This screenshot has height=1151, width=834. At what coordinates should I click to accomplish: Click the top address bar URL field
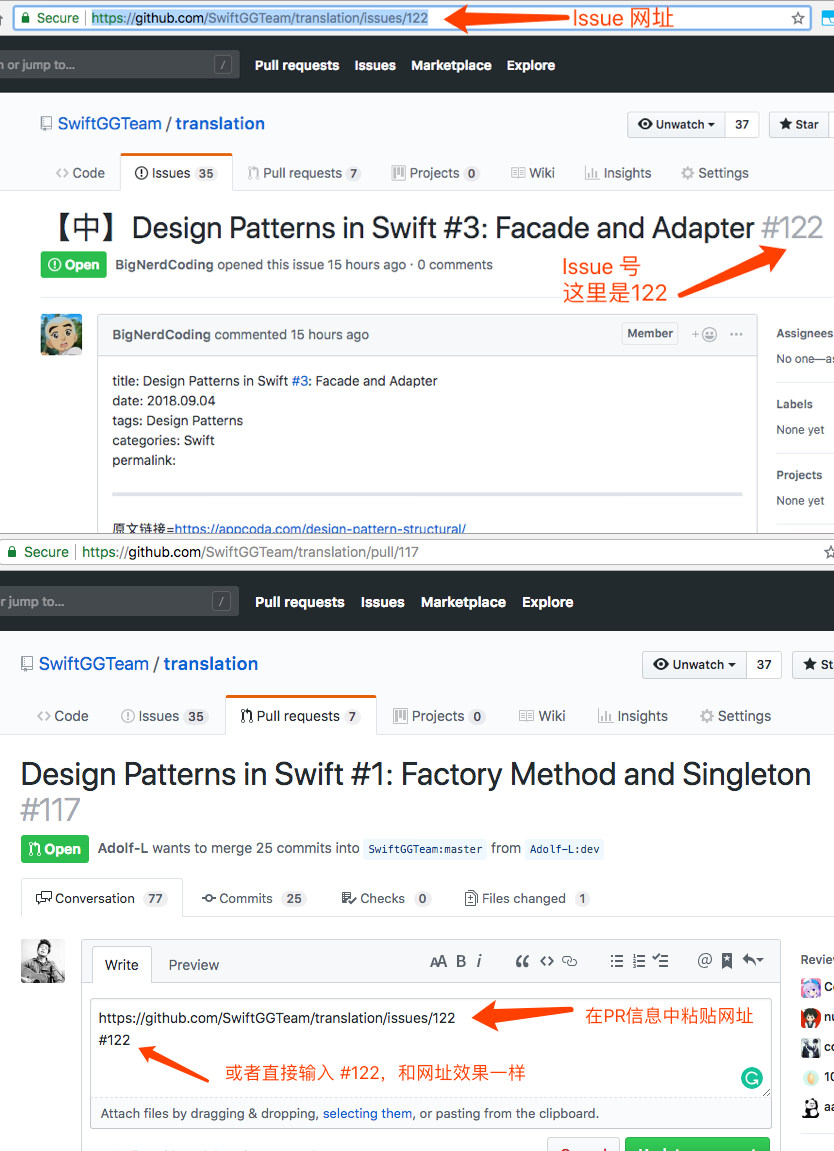pos(411,18)
